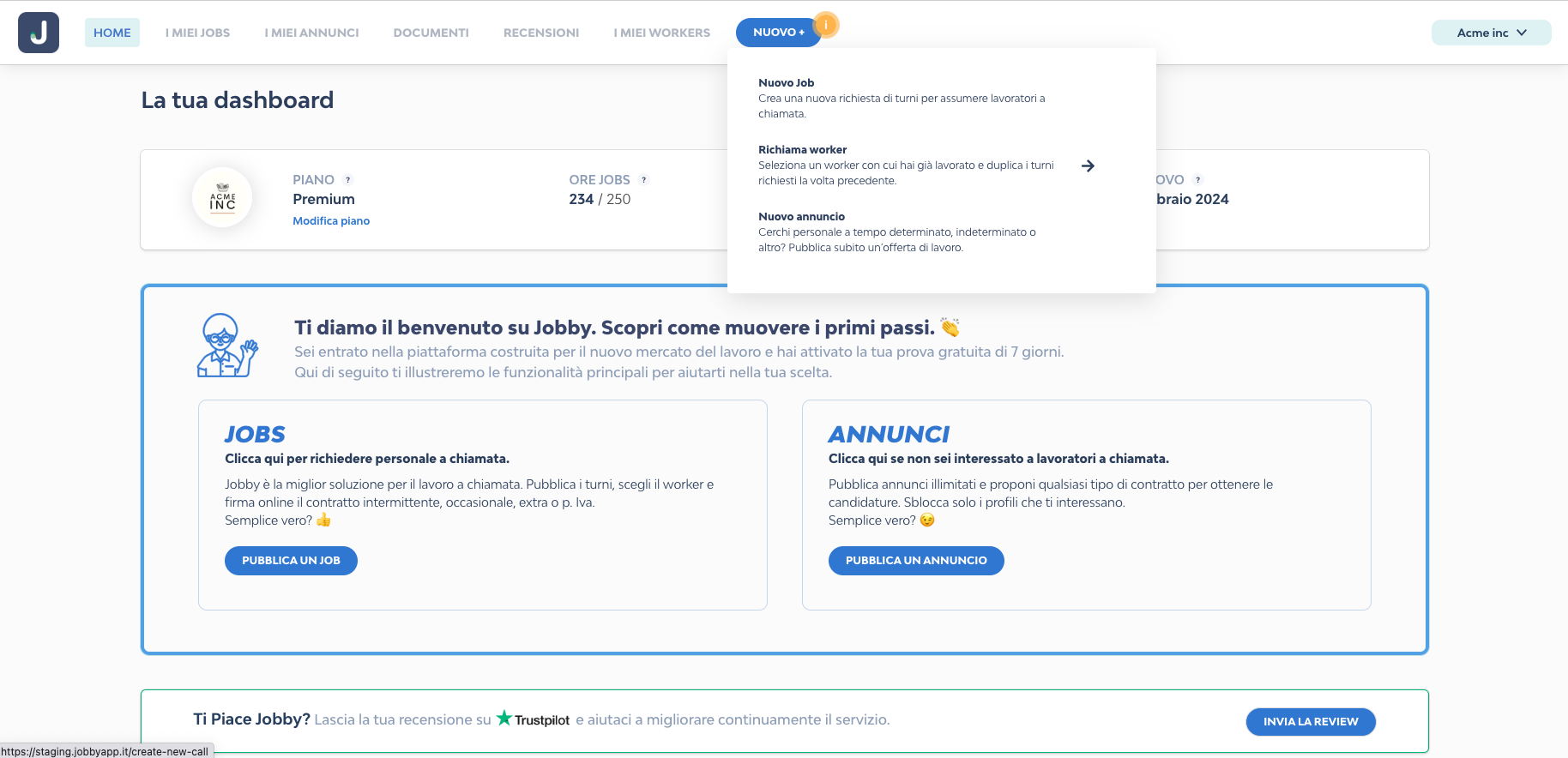Click the Premium plan label
Viewport: 1568px width, 758px height.
point(323,199)
